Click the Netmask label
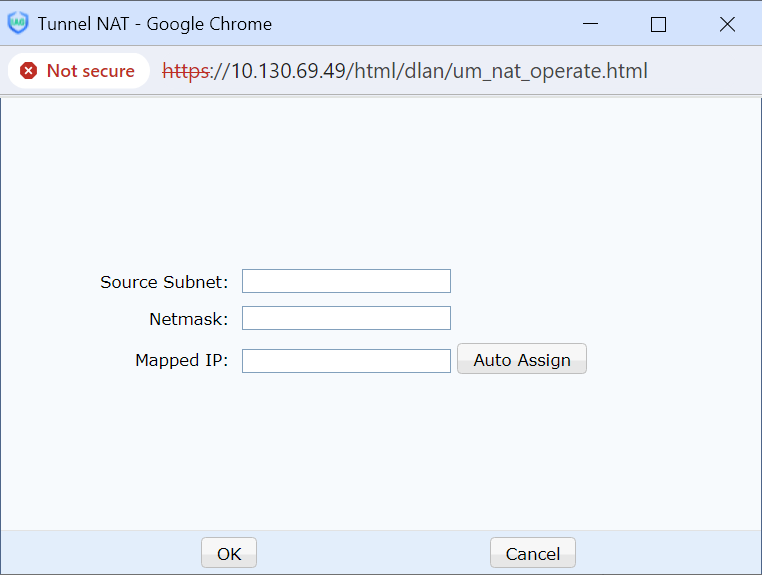 (x=188, y=319)
